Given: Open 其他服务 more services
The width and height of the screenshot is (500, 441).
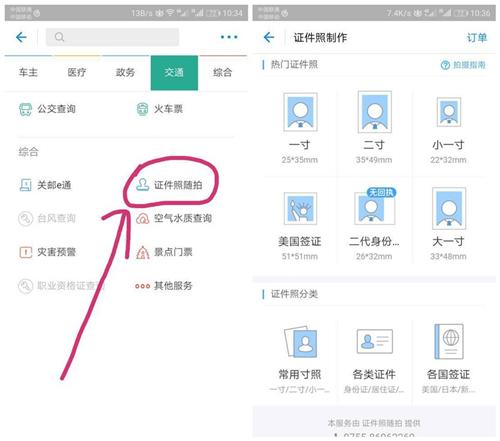Looking at the screenshot, I should point(164,286).
